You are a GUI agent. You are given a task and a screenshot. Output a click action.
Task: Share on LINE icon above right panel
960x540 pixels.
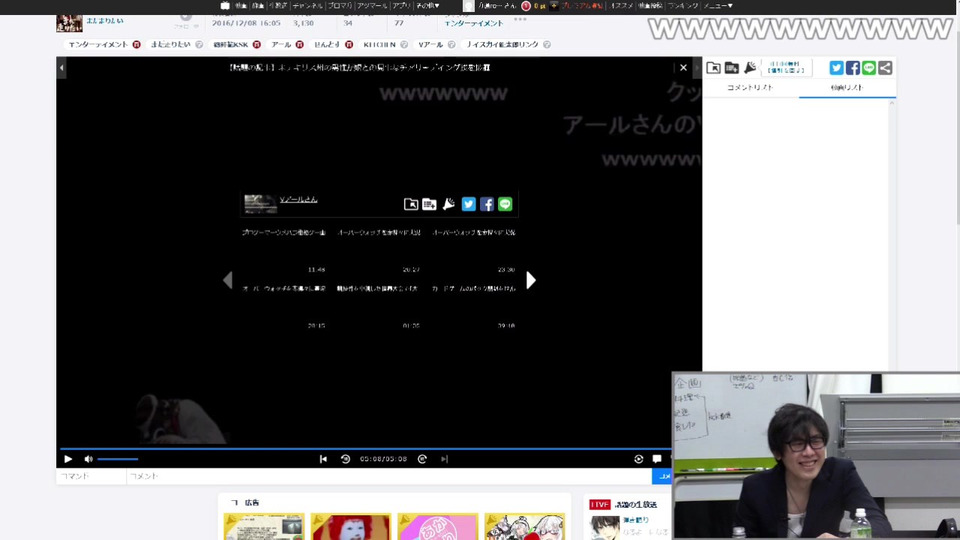coord(869,67)
